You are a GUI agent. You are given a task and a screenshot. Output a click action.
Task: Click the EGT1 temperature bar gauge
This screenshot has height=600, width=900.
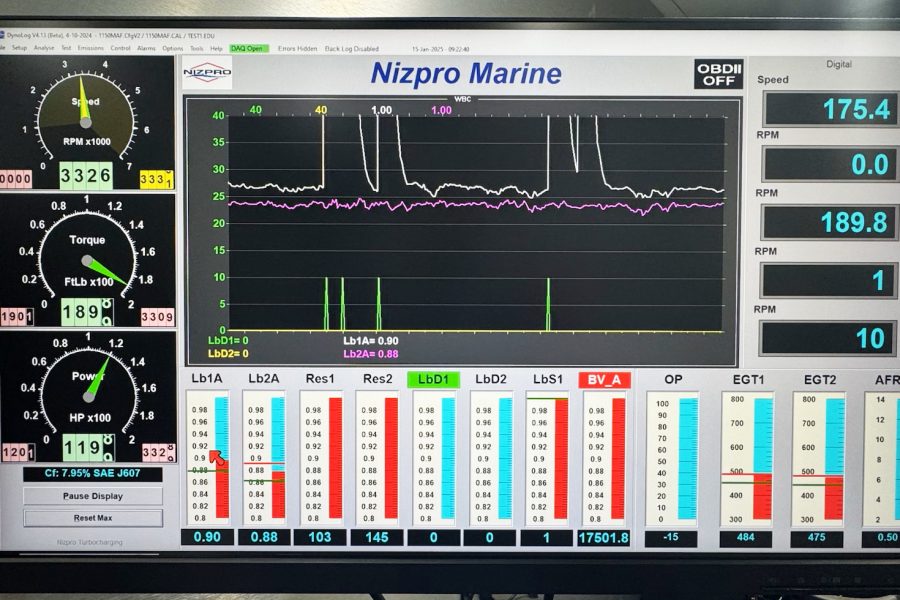(x=748, y=459)
